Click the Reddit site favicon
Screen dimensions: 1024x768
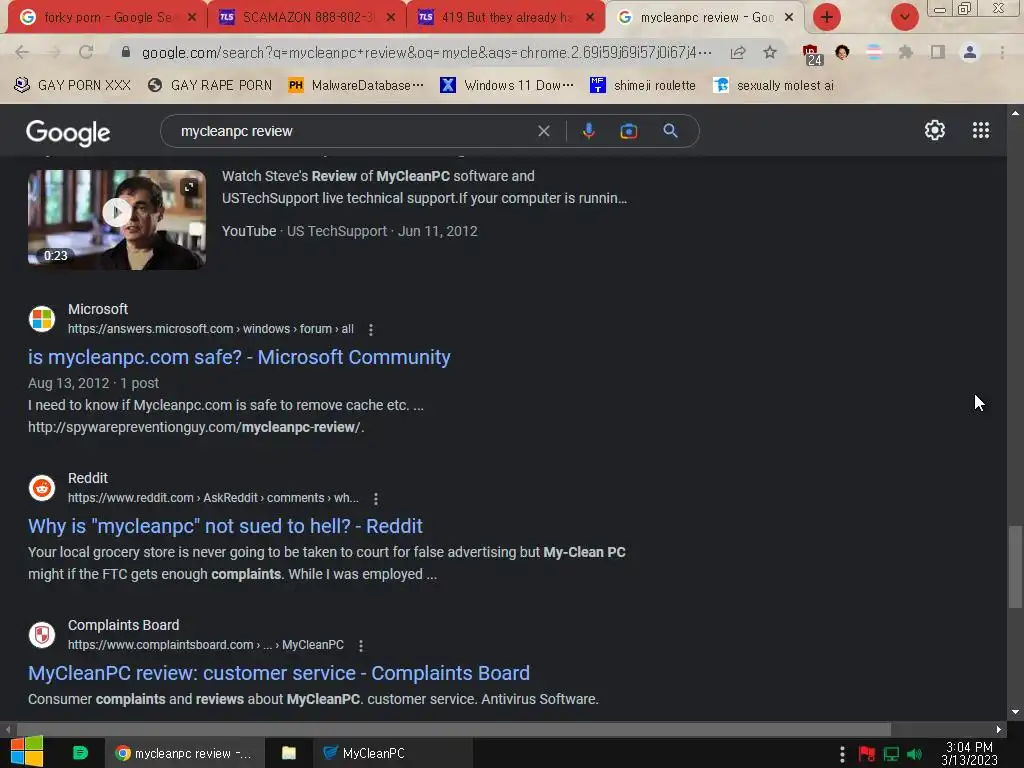pyautogui.click(x=42, y=488)
